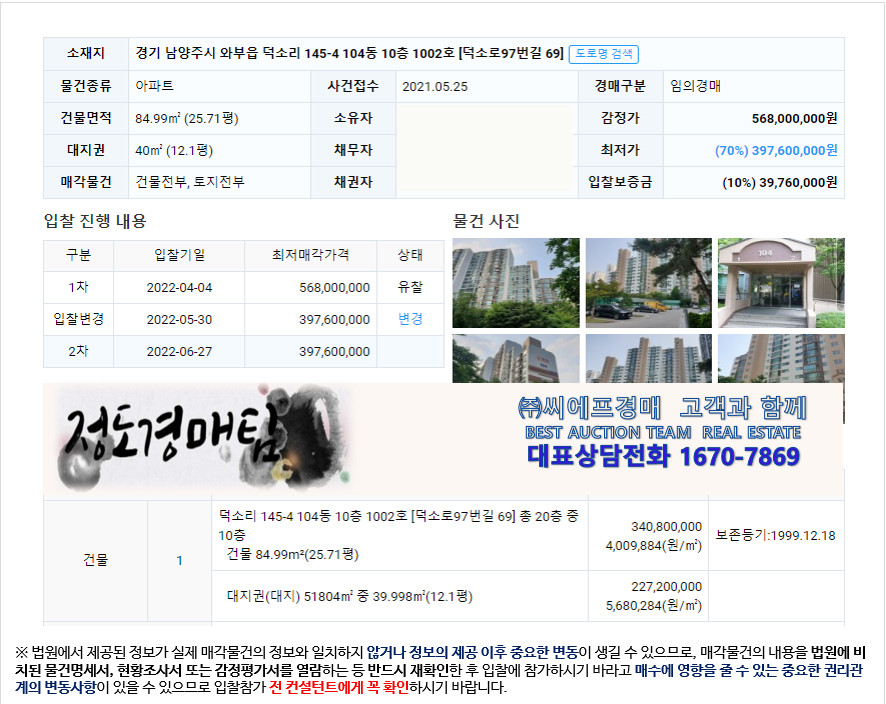Open the bottom-left property photo thumbnail

click(516, 358)
